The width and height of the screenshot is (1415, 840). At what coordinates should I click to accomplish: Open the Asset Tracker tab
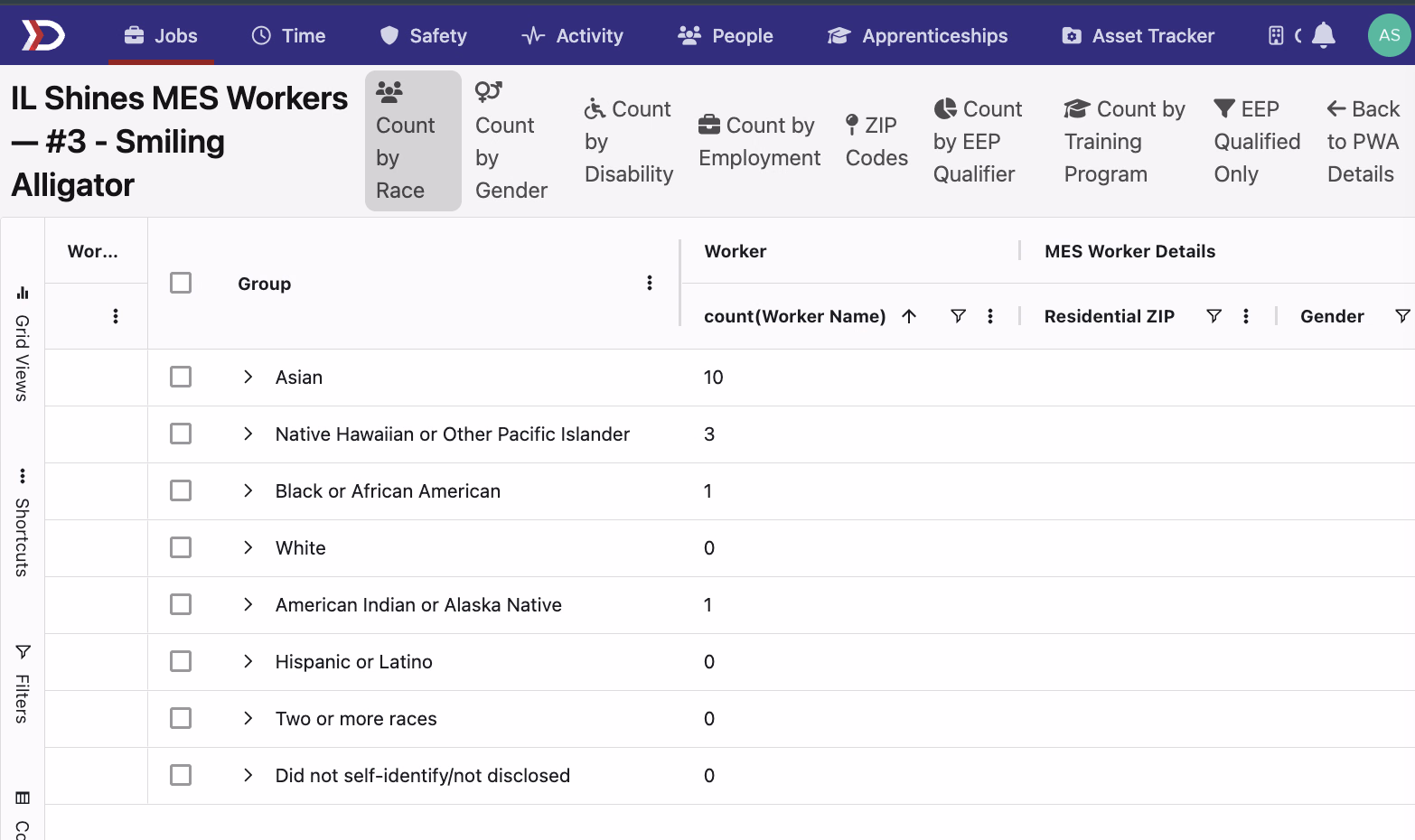(x=1138, y=35)
